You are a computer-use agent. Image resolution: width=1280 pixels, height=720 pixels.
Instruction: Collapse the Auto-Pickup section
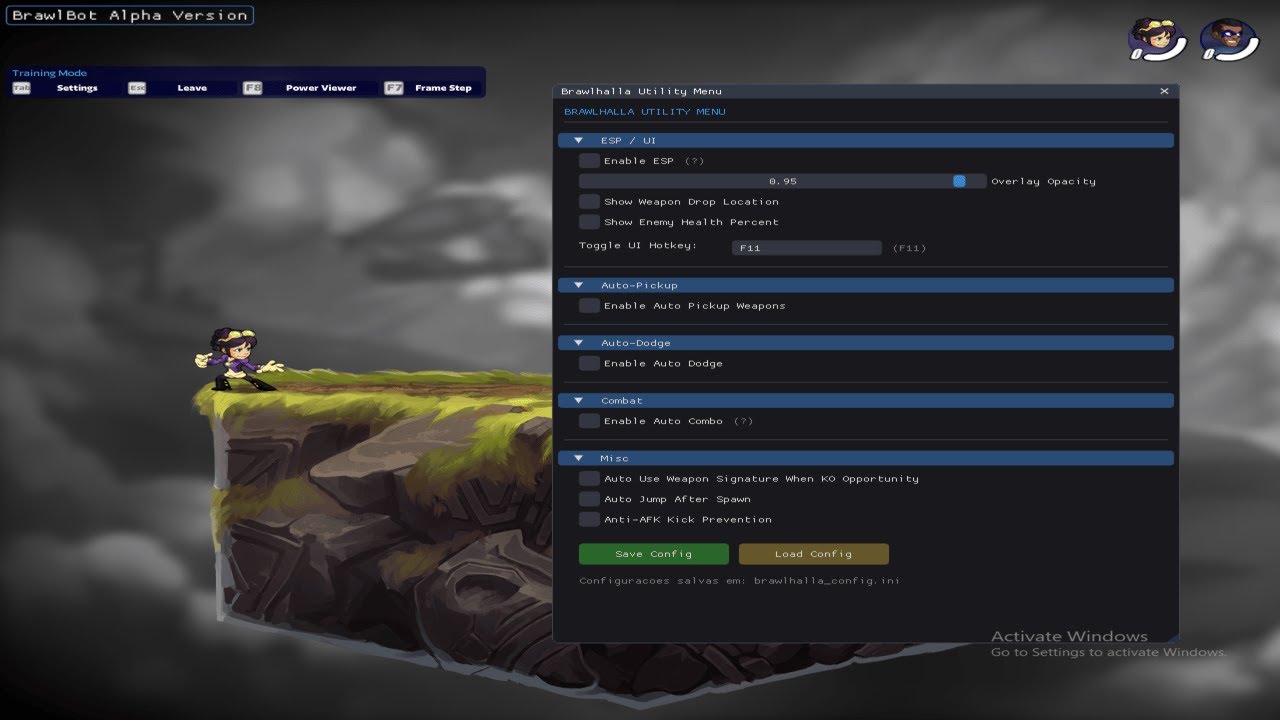[x=866, y=286]
